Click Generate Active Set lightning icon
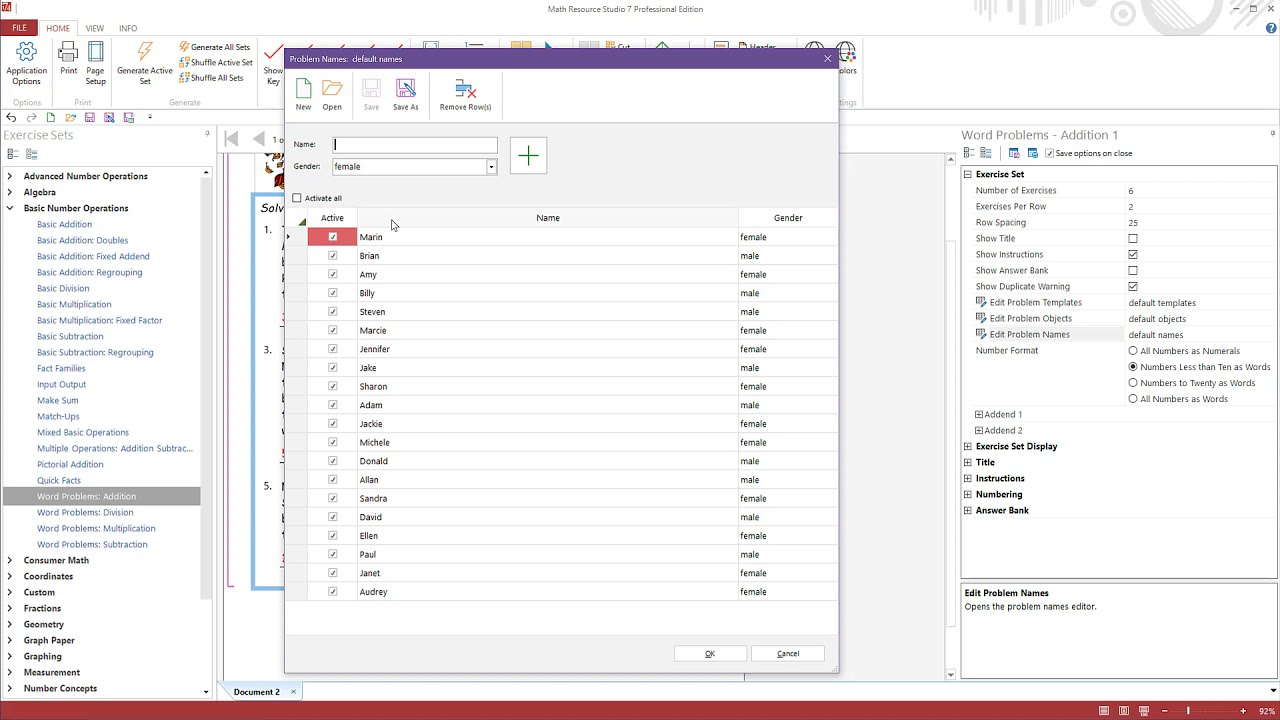The width and height of the screenshot is (1280, 720). 145,52
